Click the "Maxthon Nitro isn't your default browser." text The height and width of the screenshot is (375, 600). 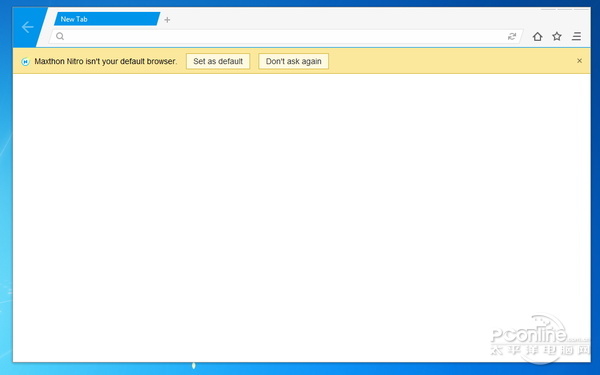point(106,61)
